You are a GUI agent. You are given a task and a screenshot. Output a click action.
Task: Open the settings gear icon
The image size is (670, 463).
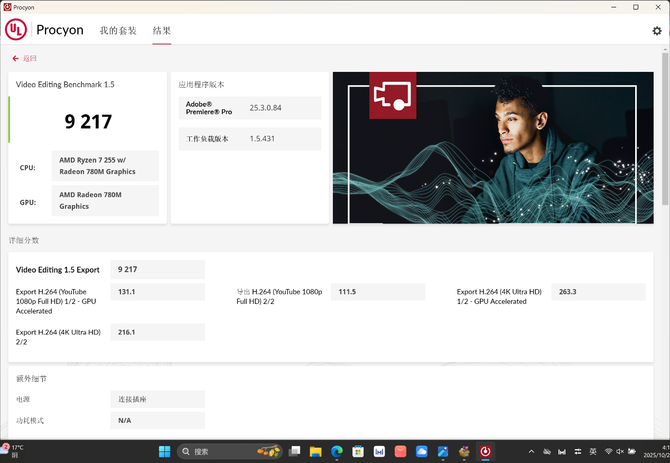coord(656,31)
